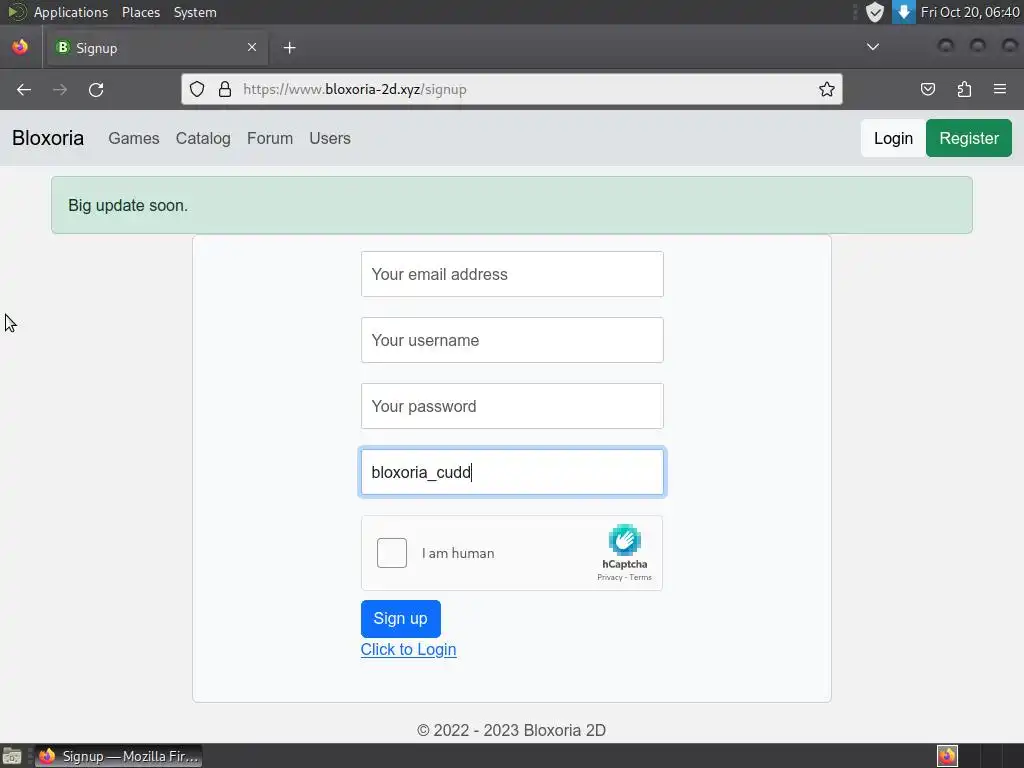The image size is (1024, 768).
Task: Select the Signup tab
Action: pos(157,48)
